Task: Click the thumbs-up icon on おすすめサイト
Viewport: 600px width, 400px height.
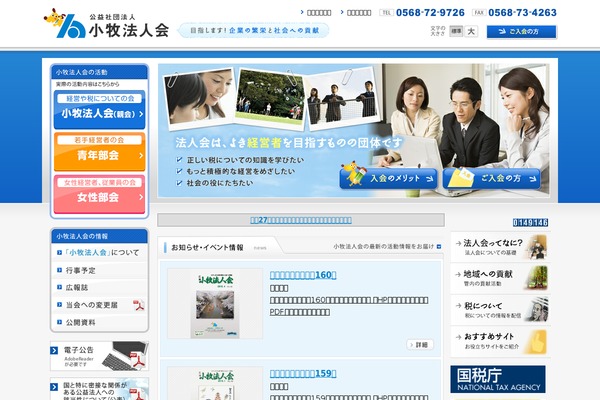Action: 536,342
